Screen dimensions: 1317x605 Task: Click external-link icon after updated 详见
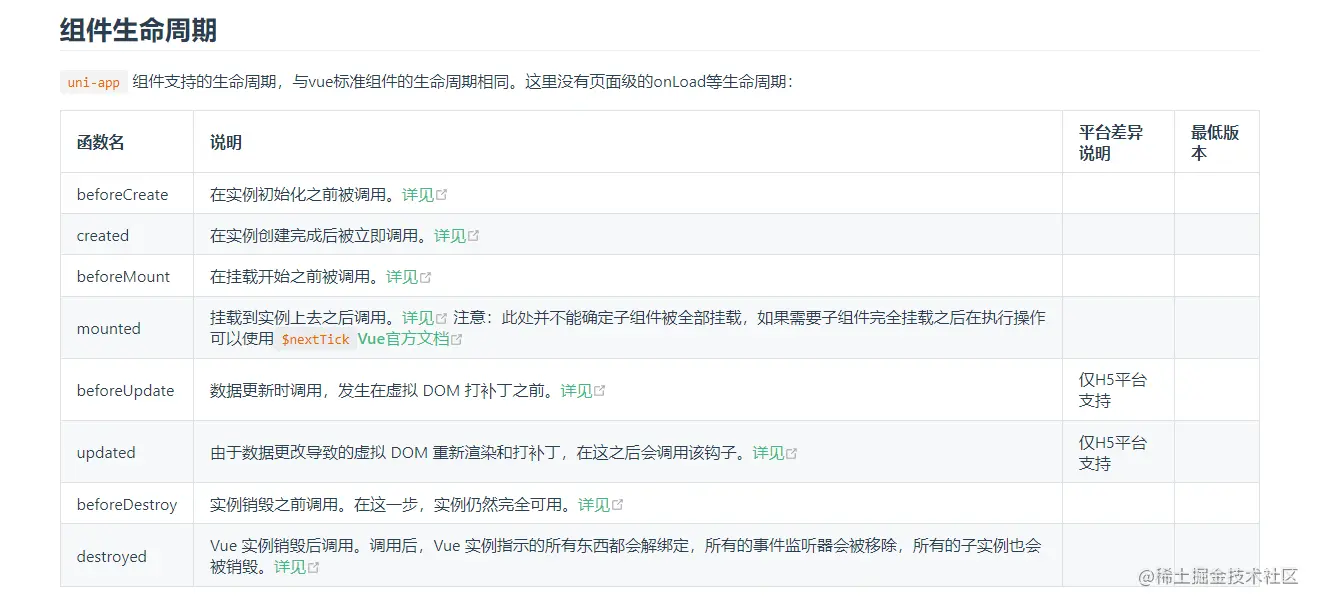(792, 452)
